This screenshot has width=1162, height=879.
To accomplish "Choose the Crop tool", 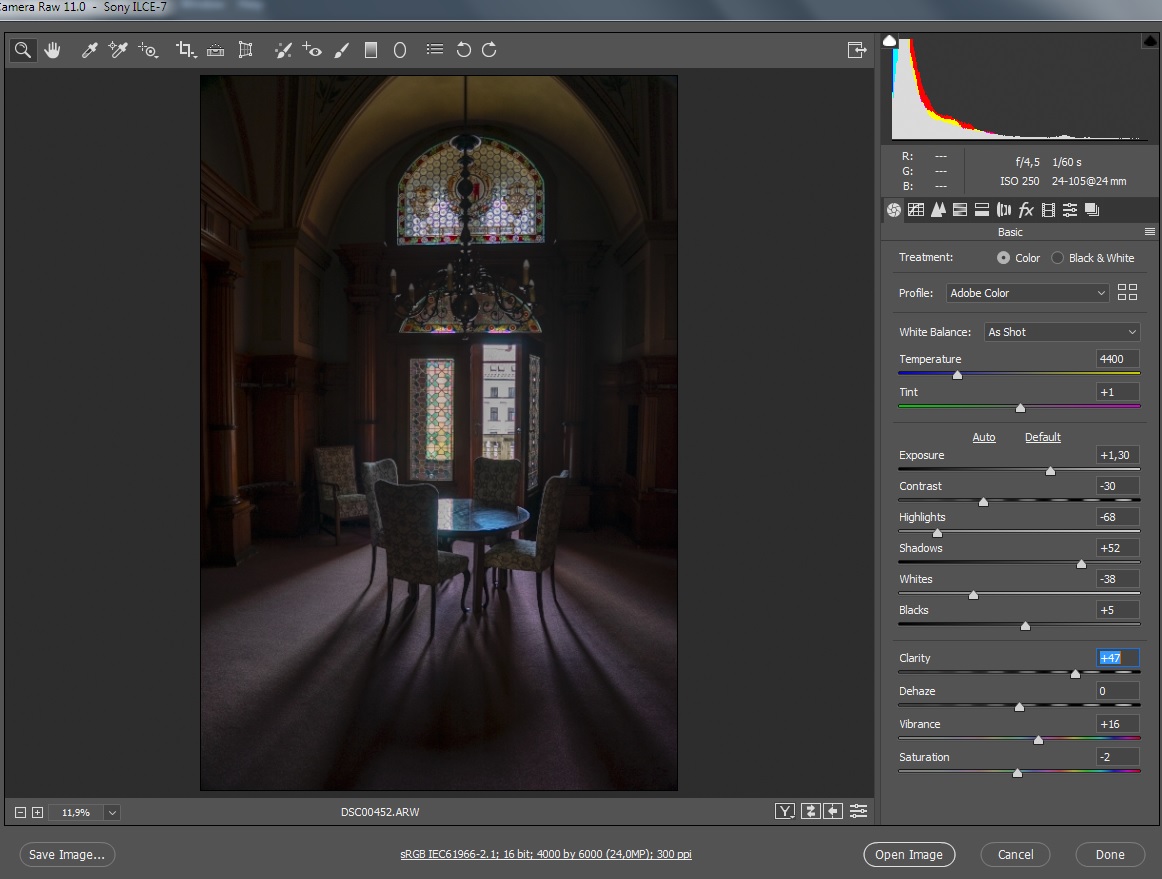I will [185, 50].
